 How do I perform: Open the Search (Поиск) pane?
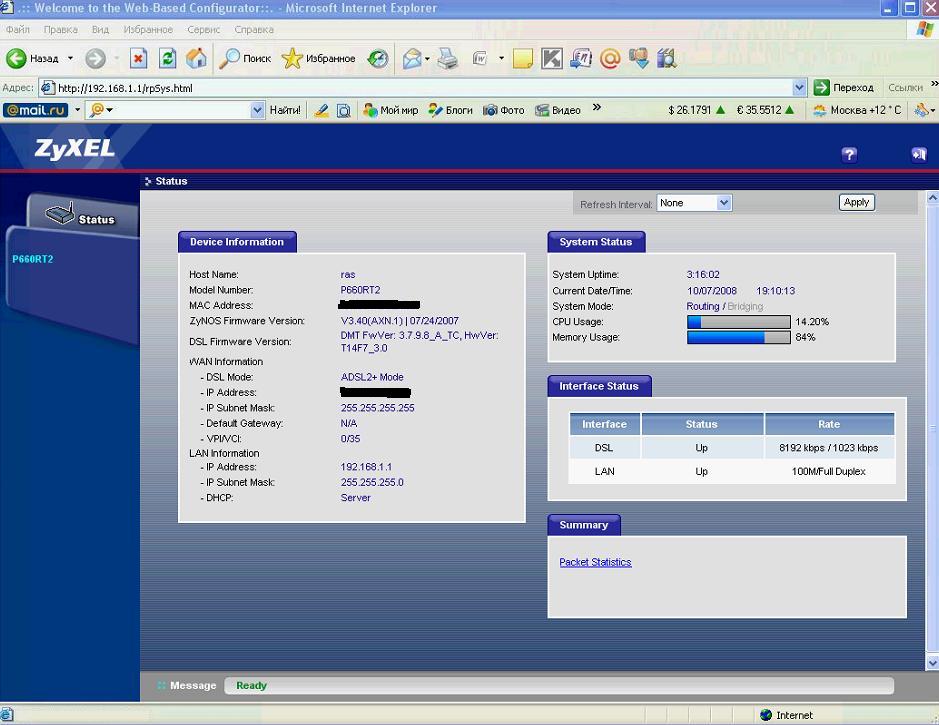point(245,59)
